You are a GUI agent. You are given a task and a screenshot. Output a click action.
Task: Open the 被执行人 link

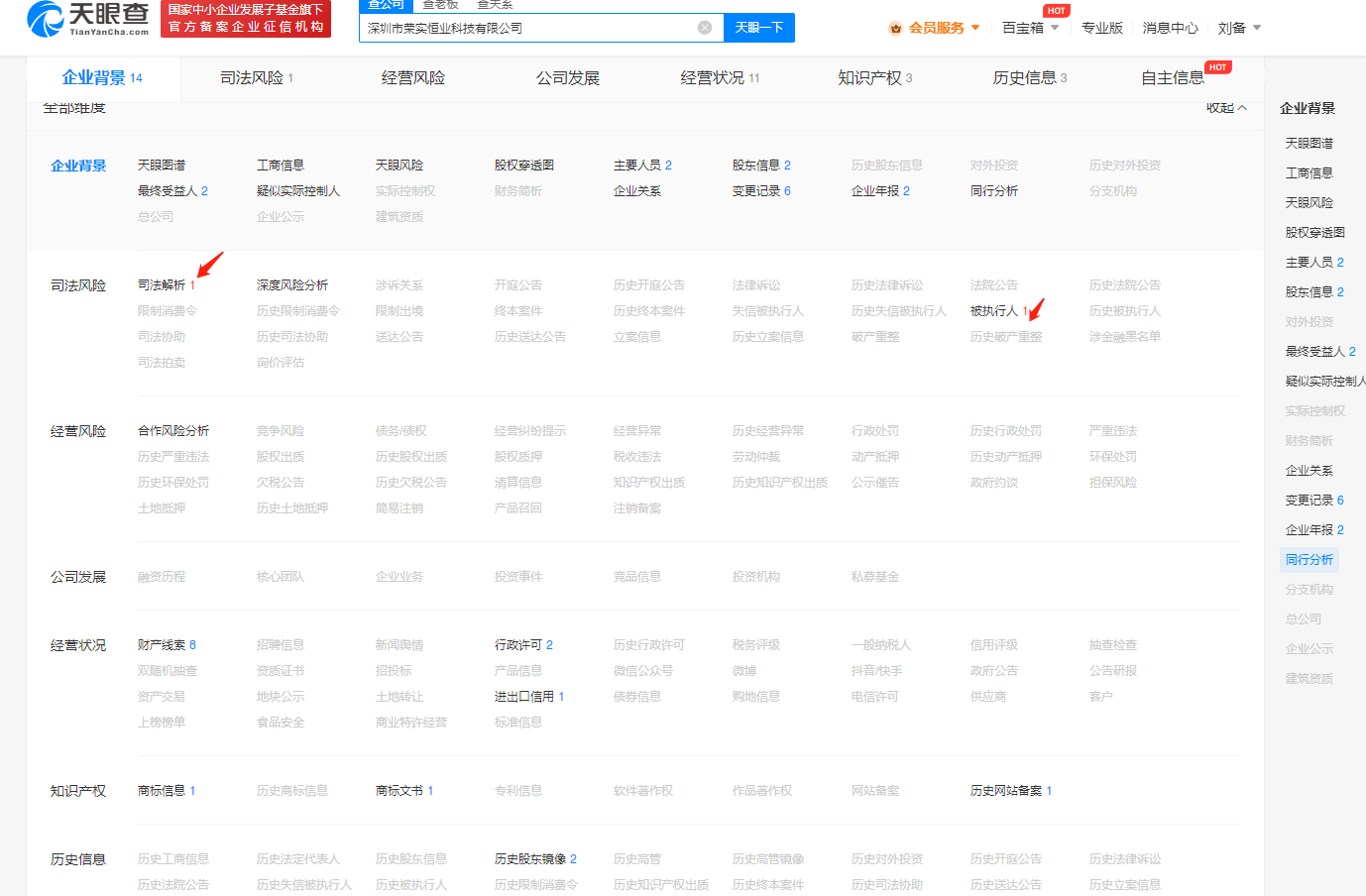click(994, 311)
